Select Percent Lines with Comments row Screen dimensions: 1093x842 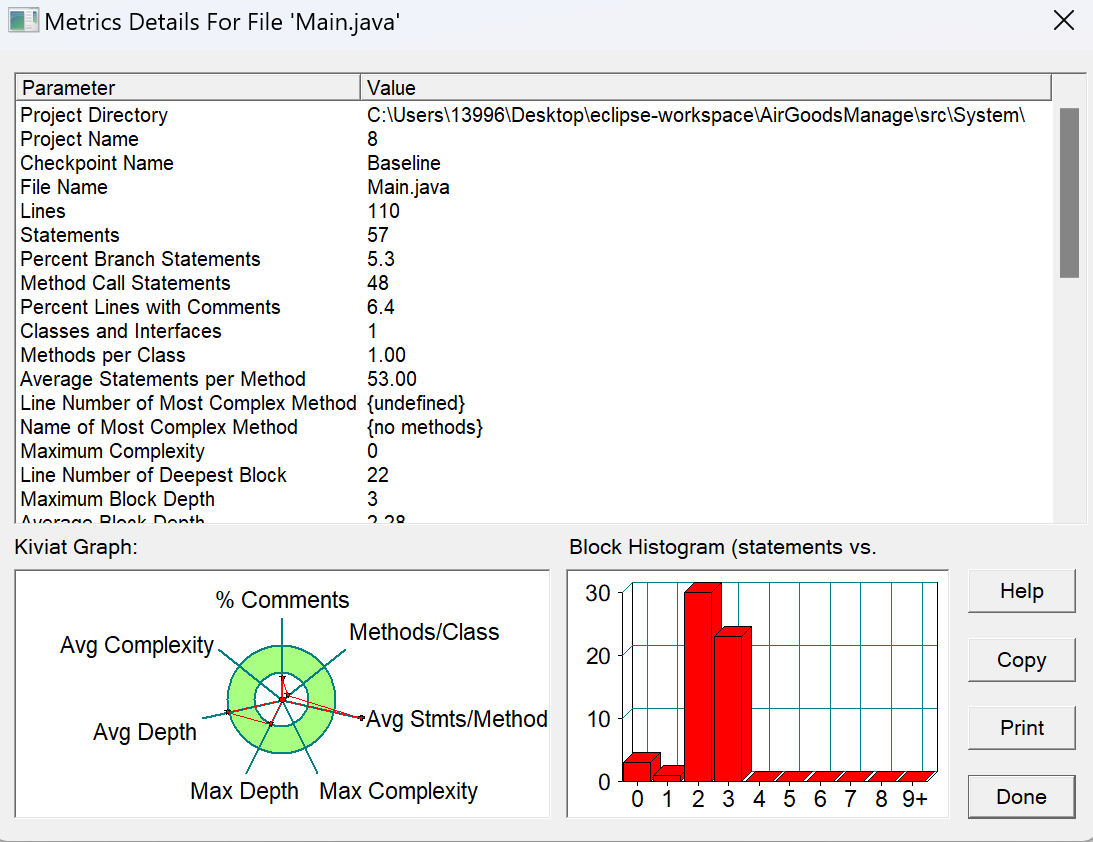(533, 307)
